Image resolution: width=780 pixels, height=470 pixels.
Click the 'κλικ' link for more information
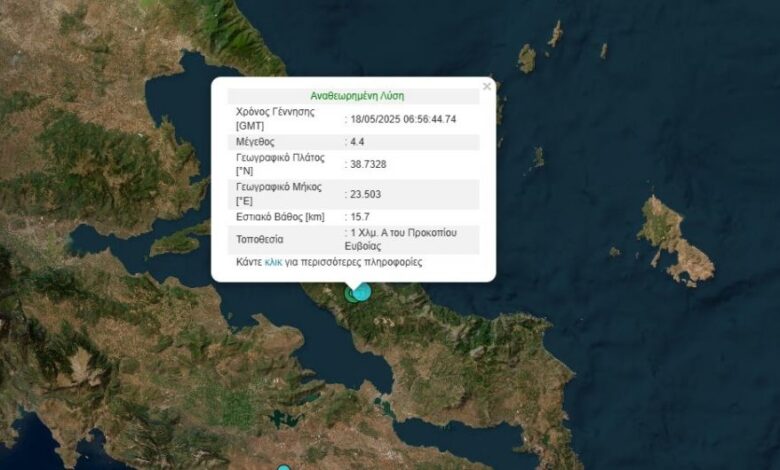pos(273,262)
